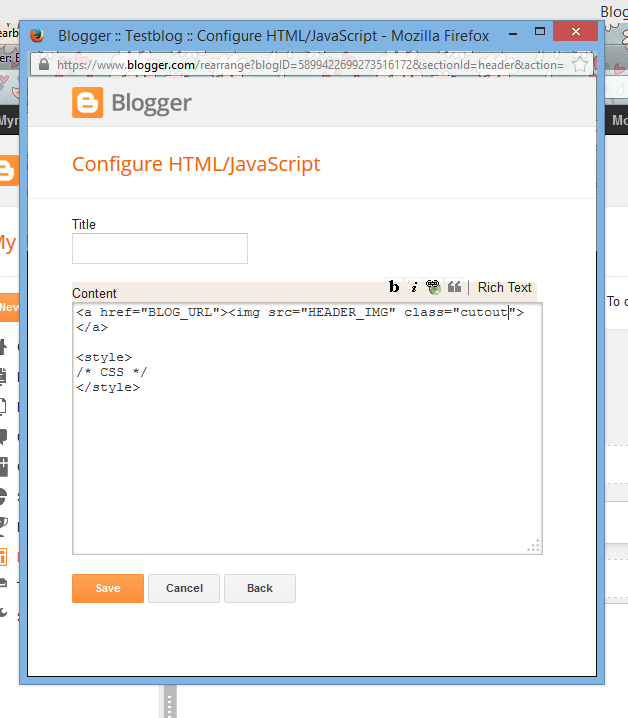
Task: Click the Firefox icon in the title bar
Action: pos(37,35)
